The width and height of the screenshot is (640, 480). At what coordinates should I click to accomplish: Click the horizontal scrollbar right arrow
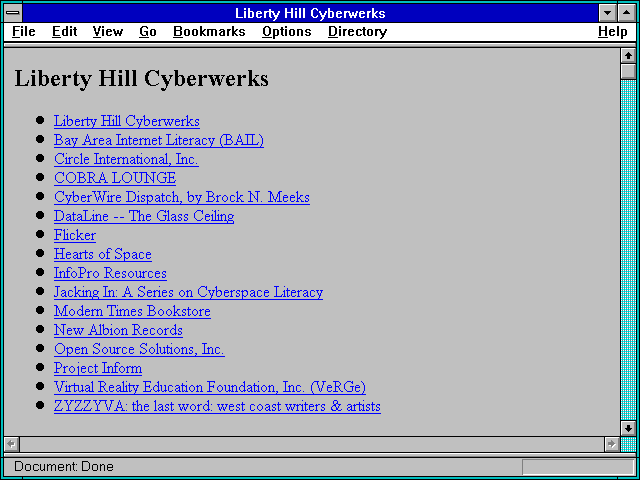click(611, 444)
